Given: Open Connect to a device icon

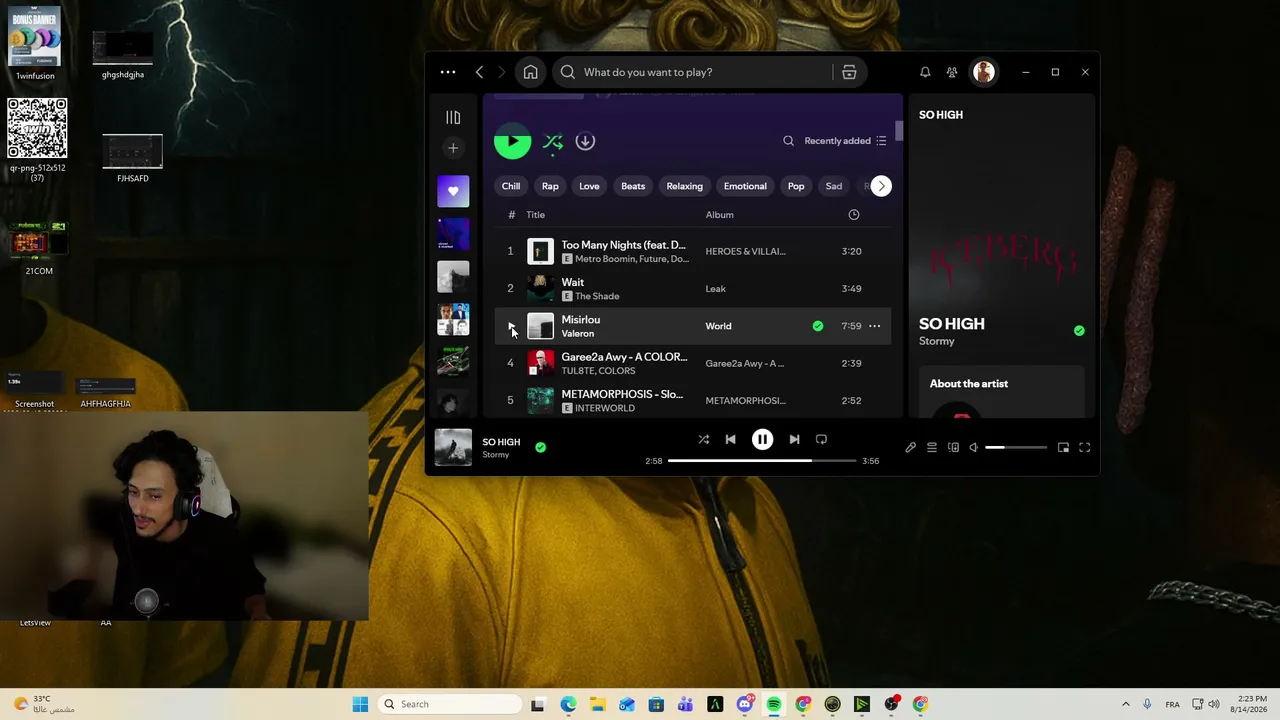Looking at the screenshot, I should (x=953, y=447).
